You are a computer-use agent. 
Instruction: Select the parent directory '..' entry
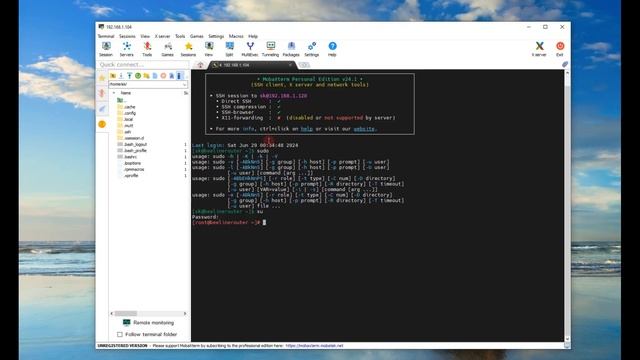point(122,100)
